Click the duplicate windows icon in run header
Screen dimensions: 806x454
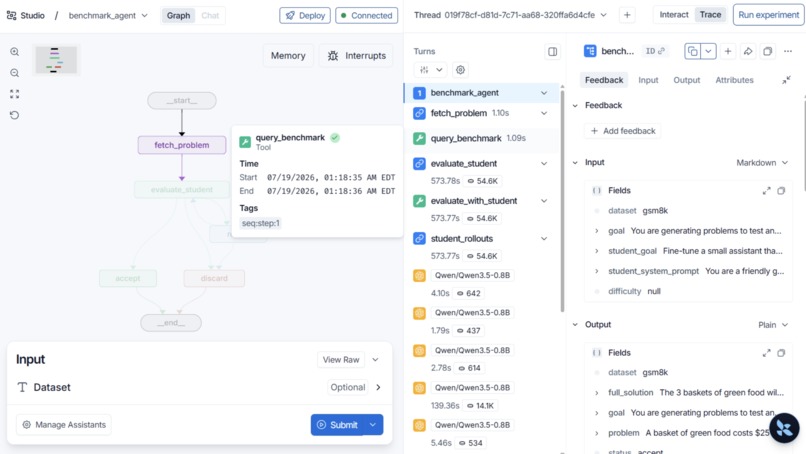[767, 51]
